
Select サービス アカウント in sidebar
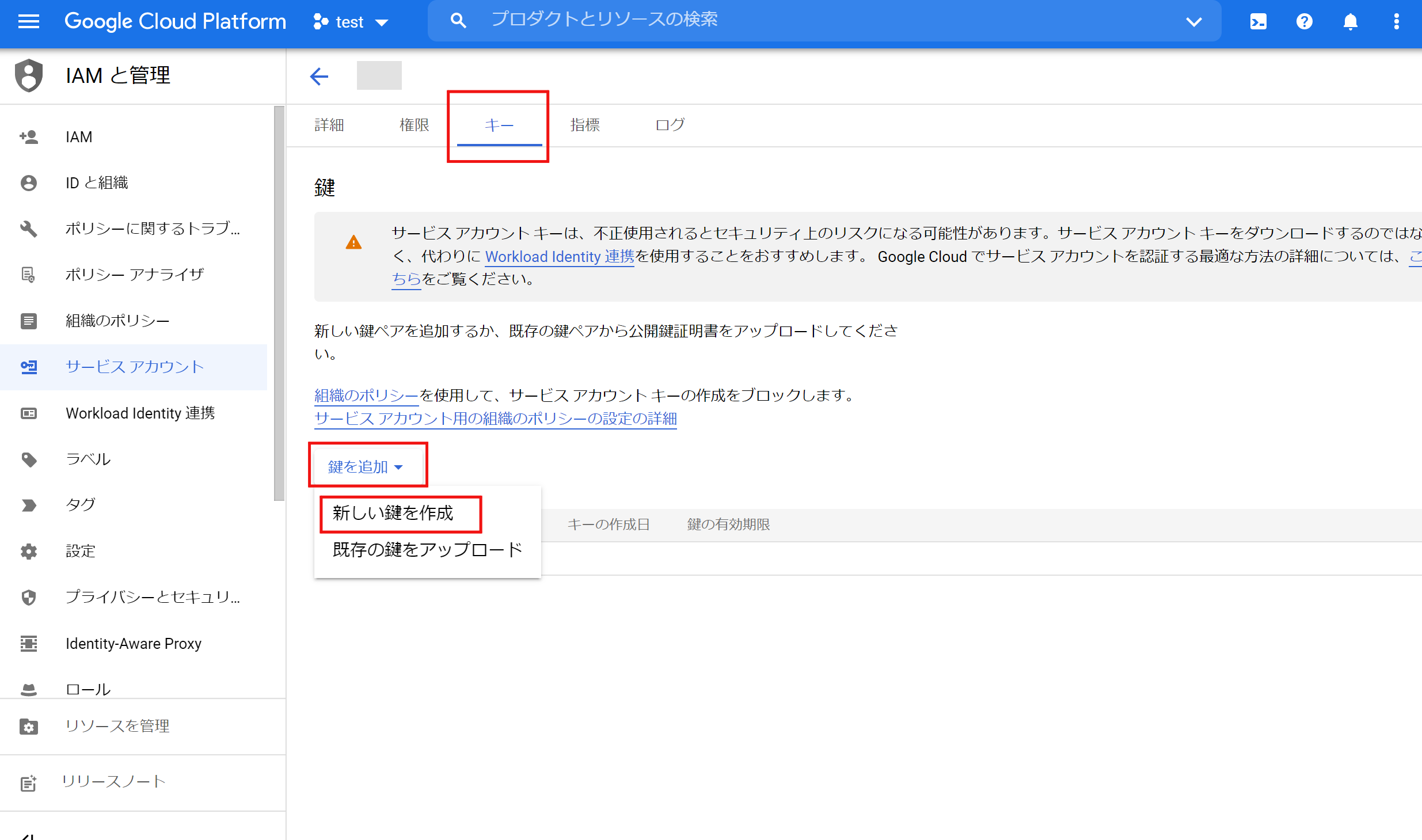coord(134,367)
